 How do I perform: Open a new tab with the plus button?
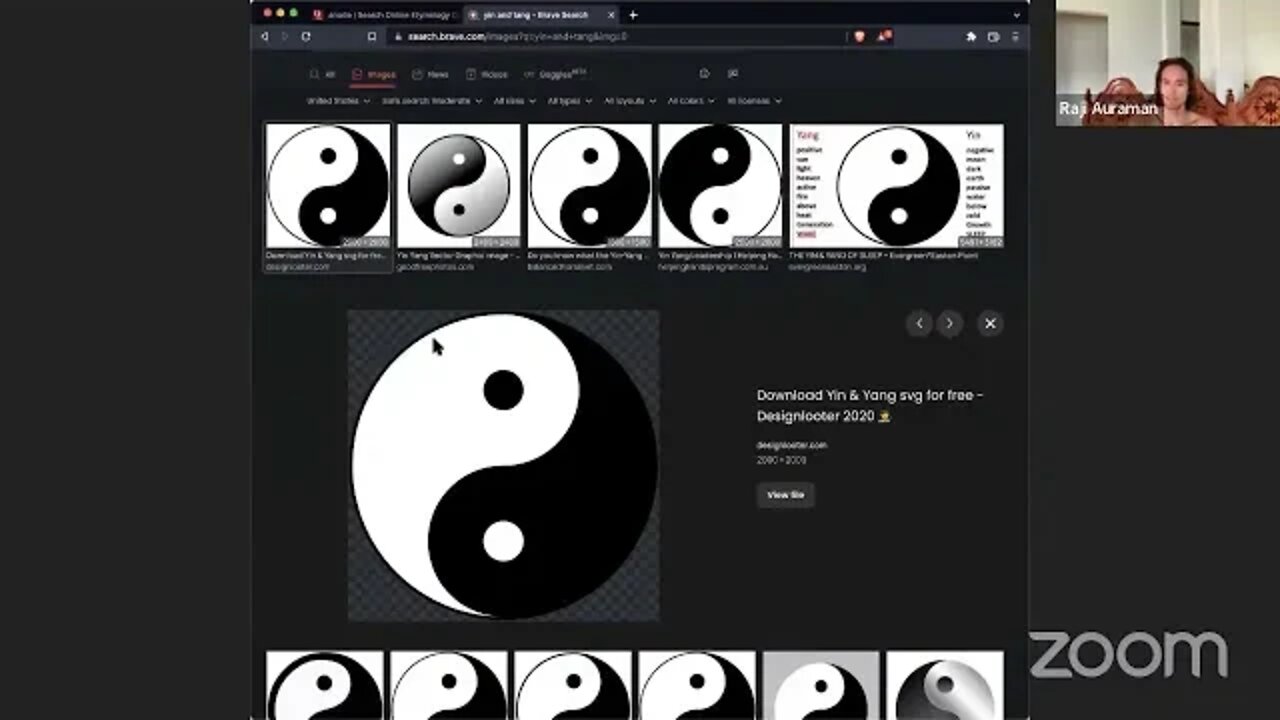click(633, 15)
